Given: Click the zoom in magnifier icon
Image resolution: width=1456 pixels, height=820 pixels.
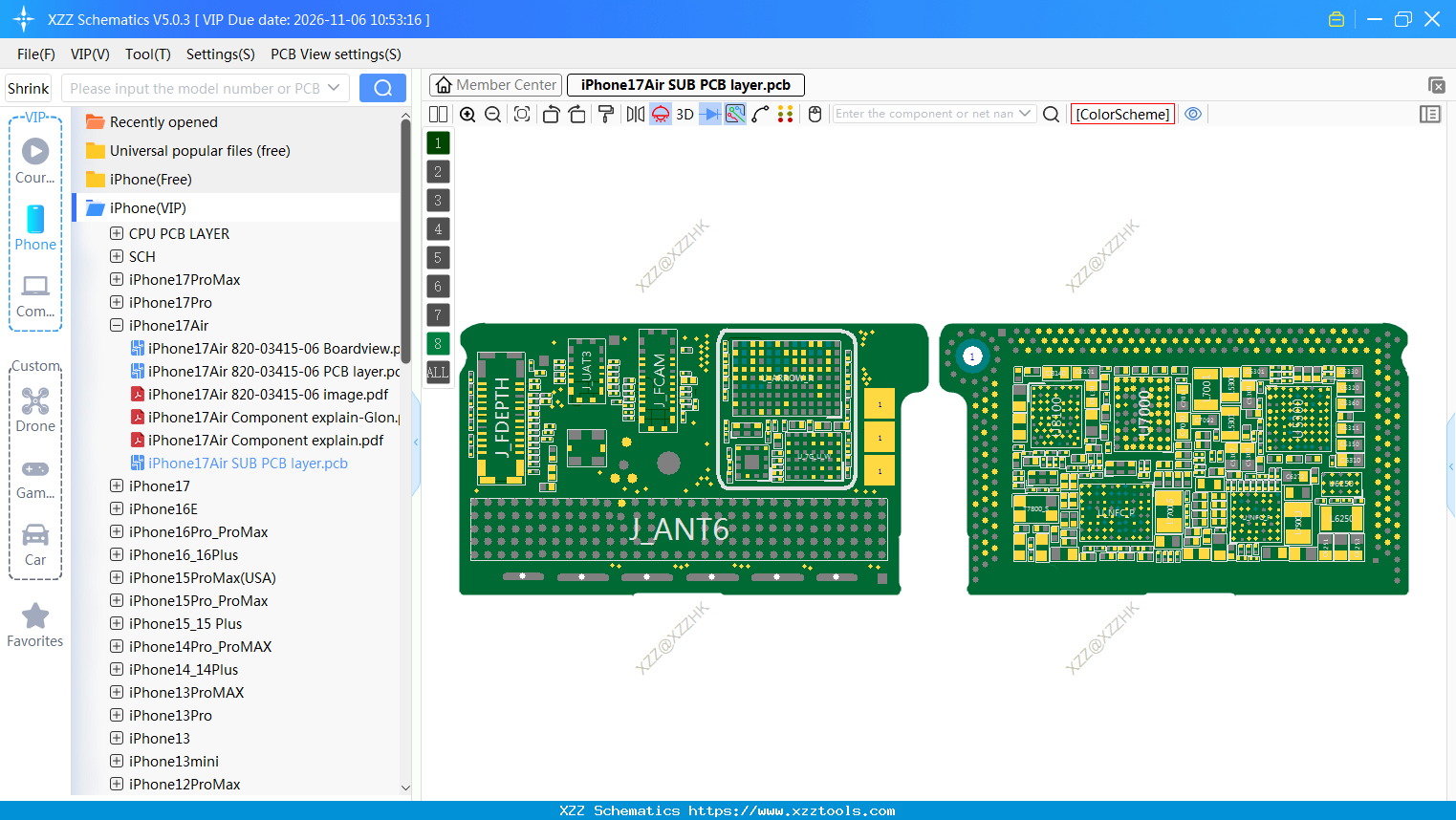Looking at the screenshot, I should click(x=467, y=115).
